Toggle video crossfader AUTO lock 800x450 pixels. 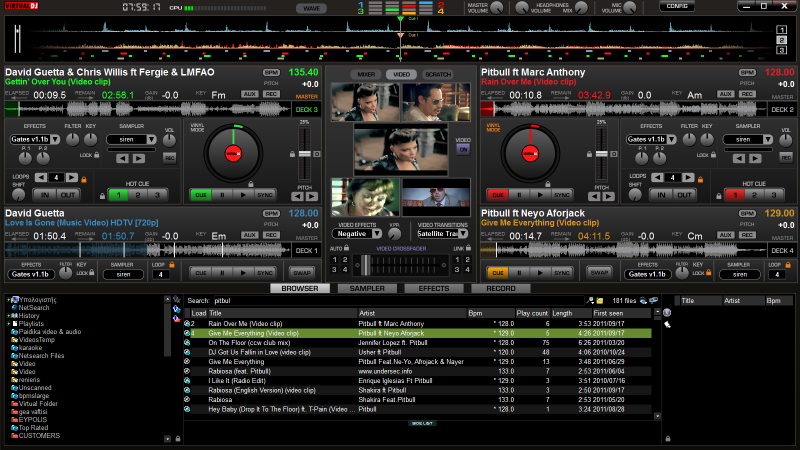coord(346,248)
